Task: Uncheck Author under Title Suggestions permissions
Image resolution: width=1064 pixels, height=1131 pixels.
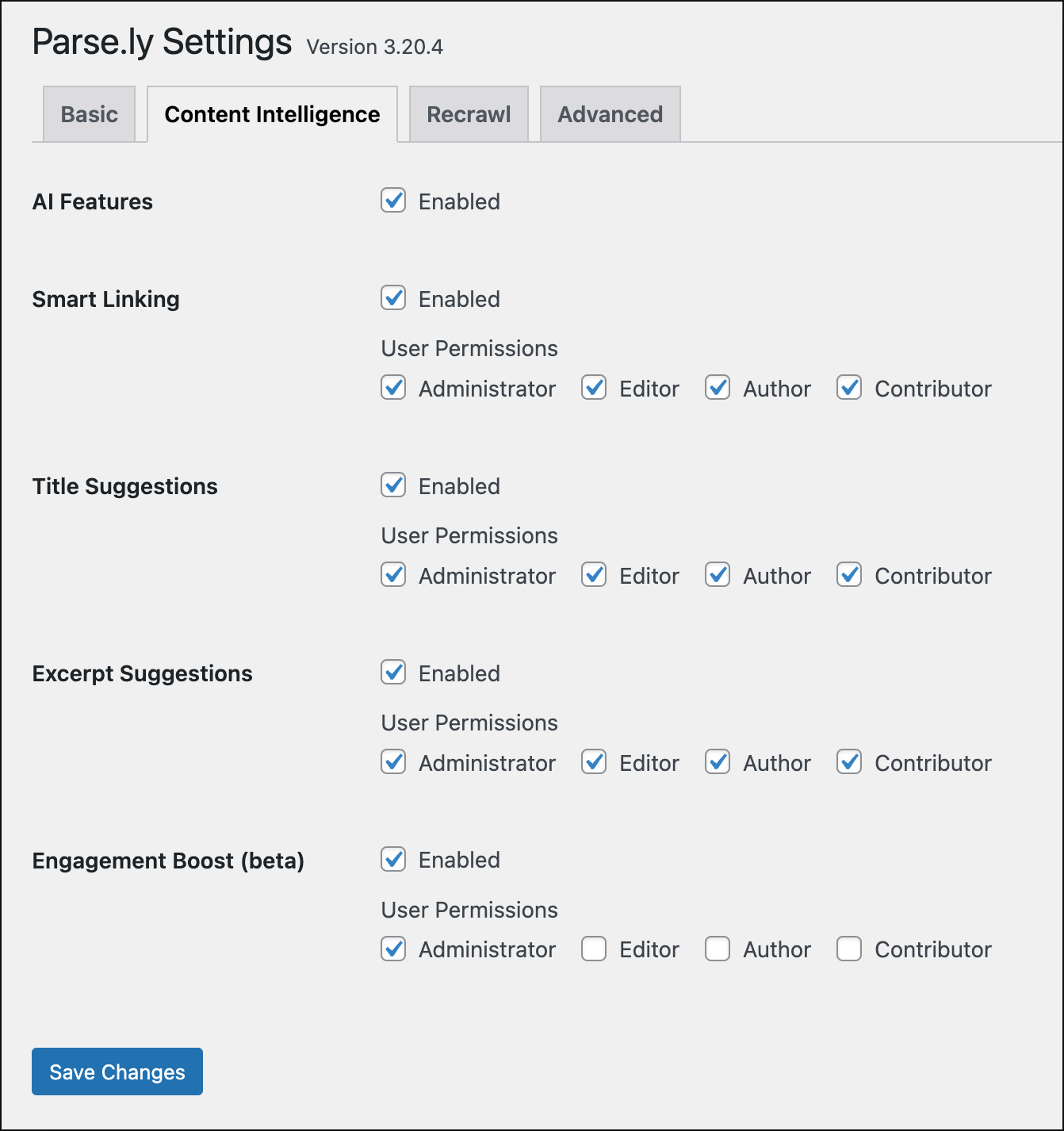Action: click(718, 575)
